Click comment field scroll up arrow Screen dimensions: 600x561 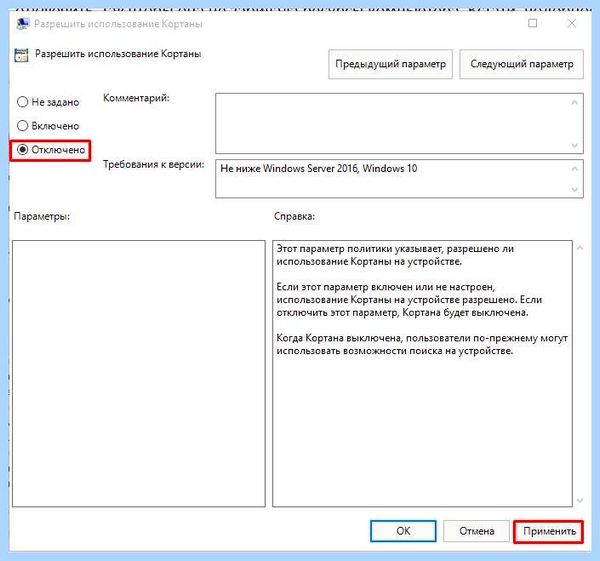click(x=574, y=102)
